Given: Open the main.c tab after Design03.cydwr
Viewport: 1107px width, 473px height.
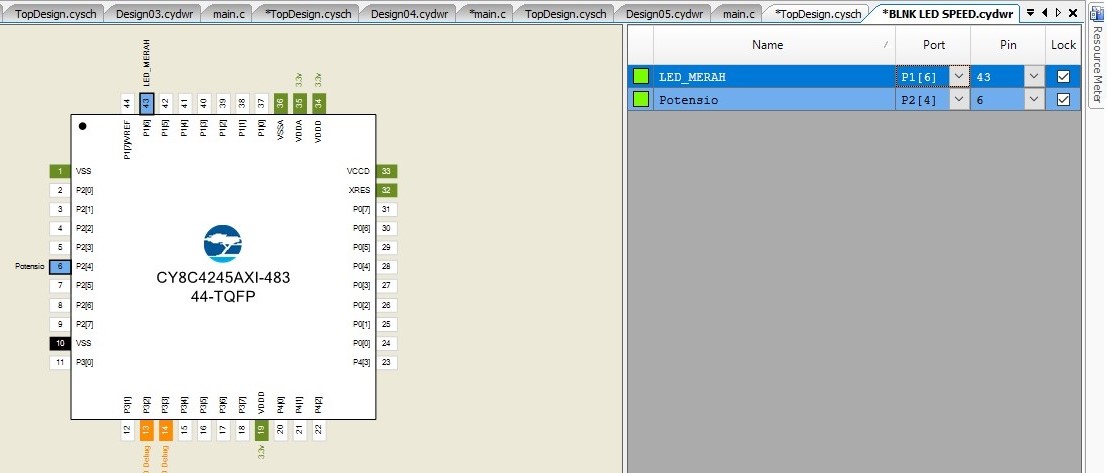Looking at the screenshot, I should click(x=228, y=13).
